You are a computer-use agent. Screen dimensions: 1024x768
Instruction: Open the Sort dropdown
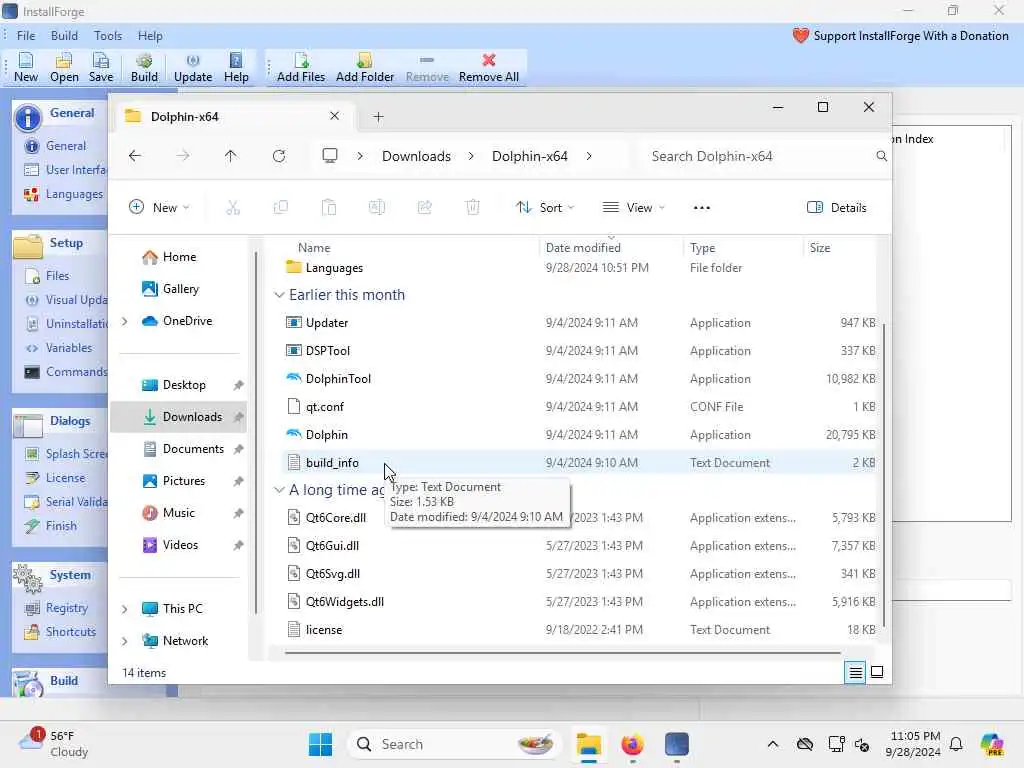(545, 208)
